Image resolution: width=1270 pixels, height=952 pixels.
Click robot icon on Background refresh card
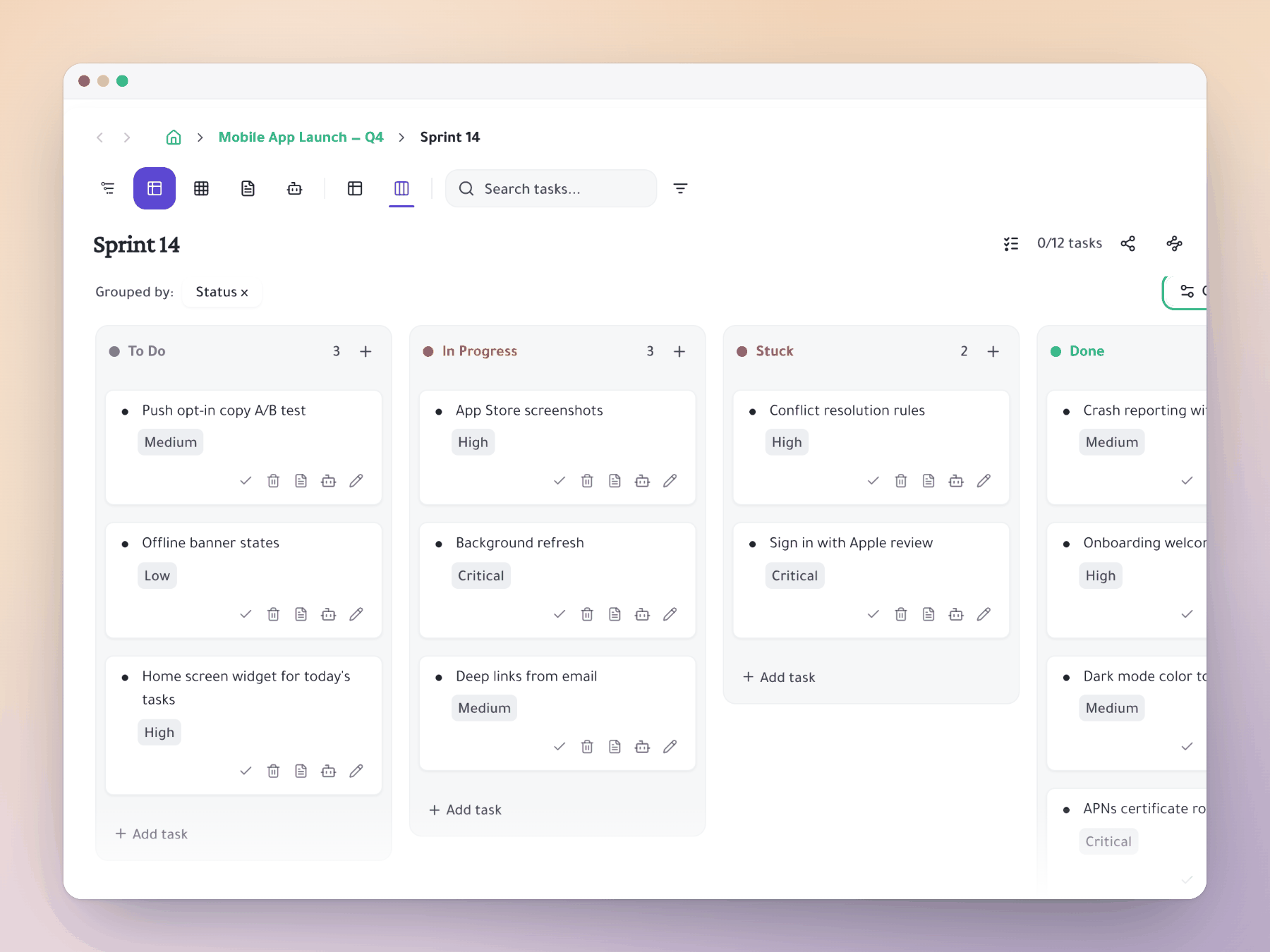642,614
